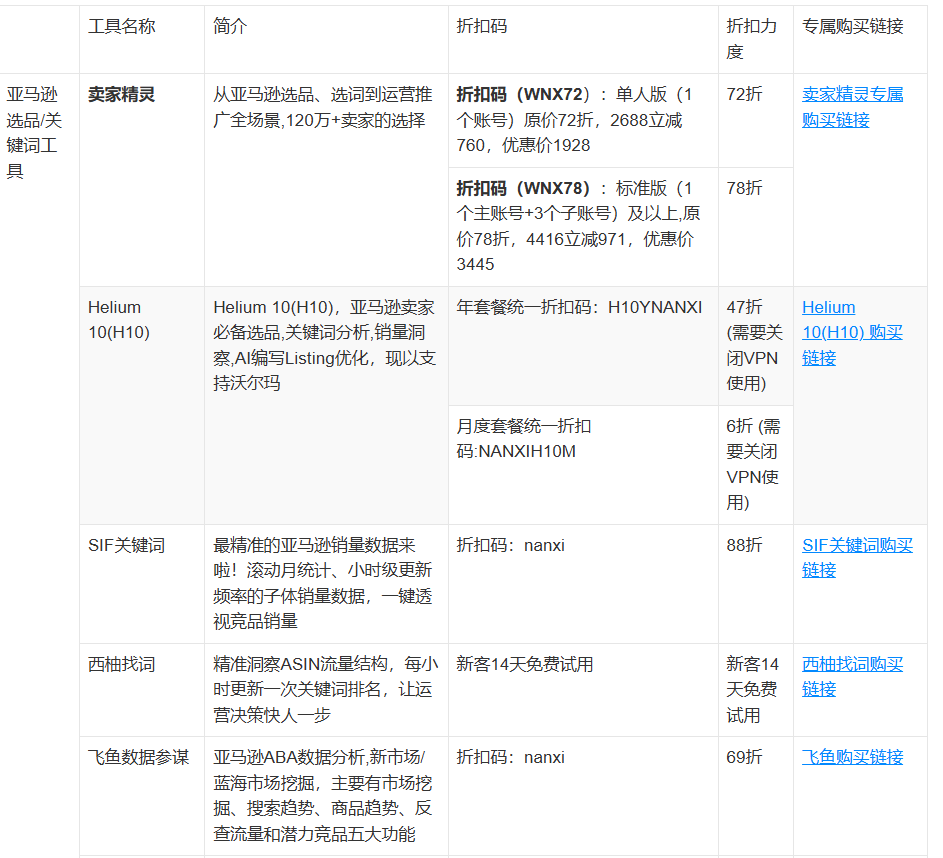Open the 卖家精灵专属购买链接 link

tap(852, 107)
